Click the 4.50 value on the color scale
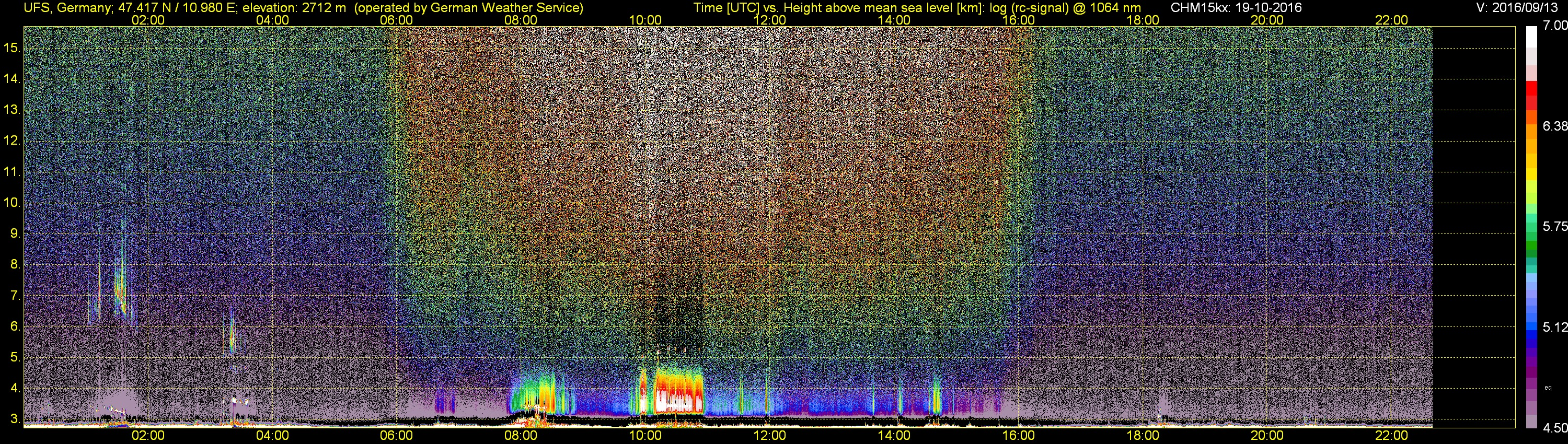 [x=1554, y=428]
